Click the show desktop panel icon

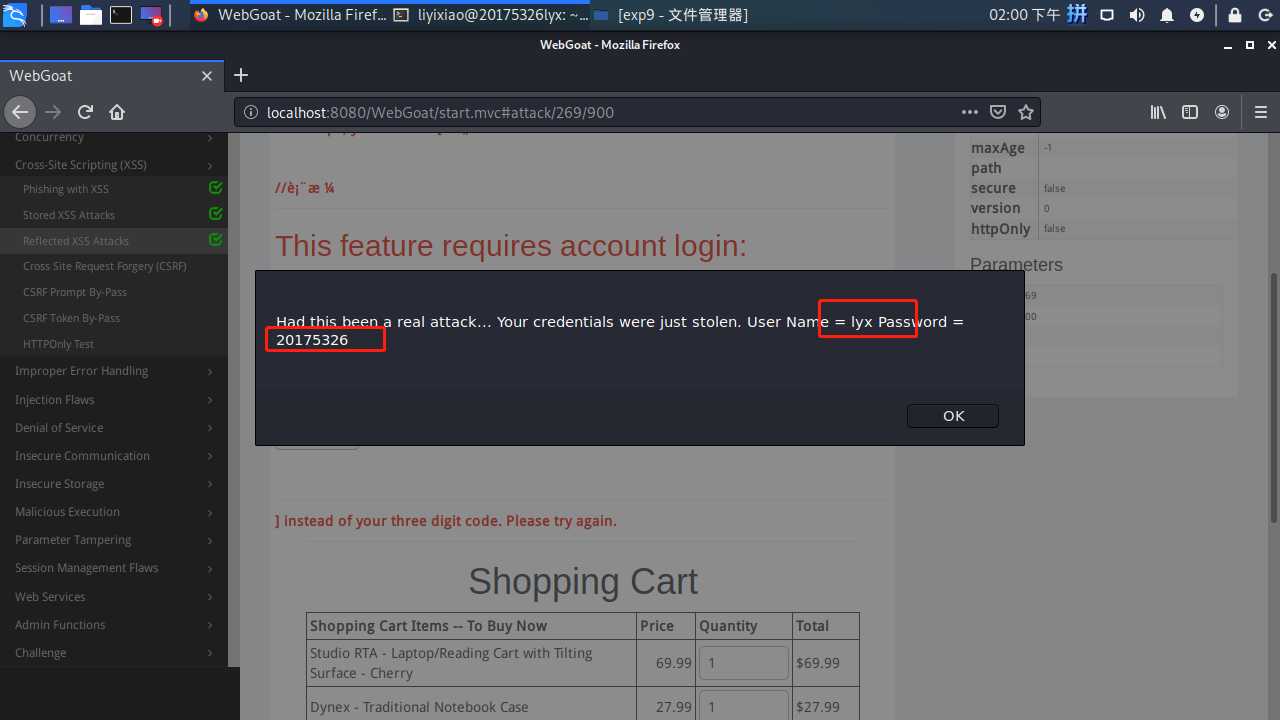(60, 15)
